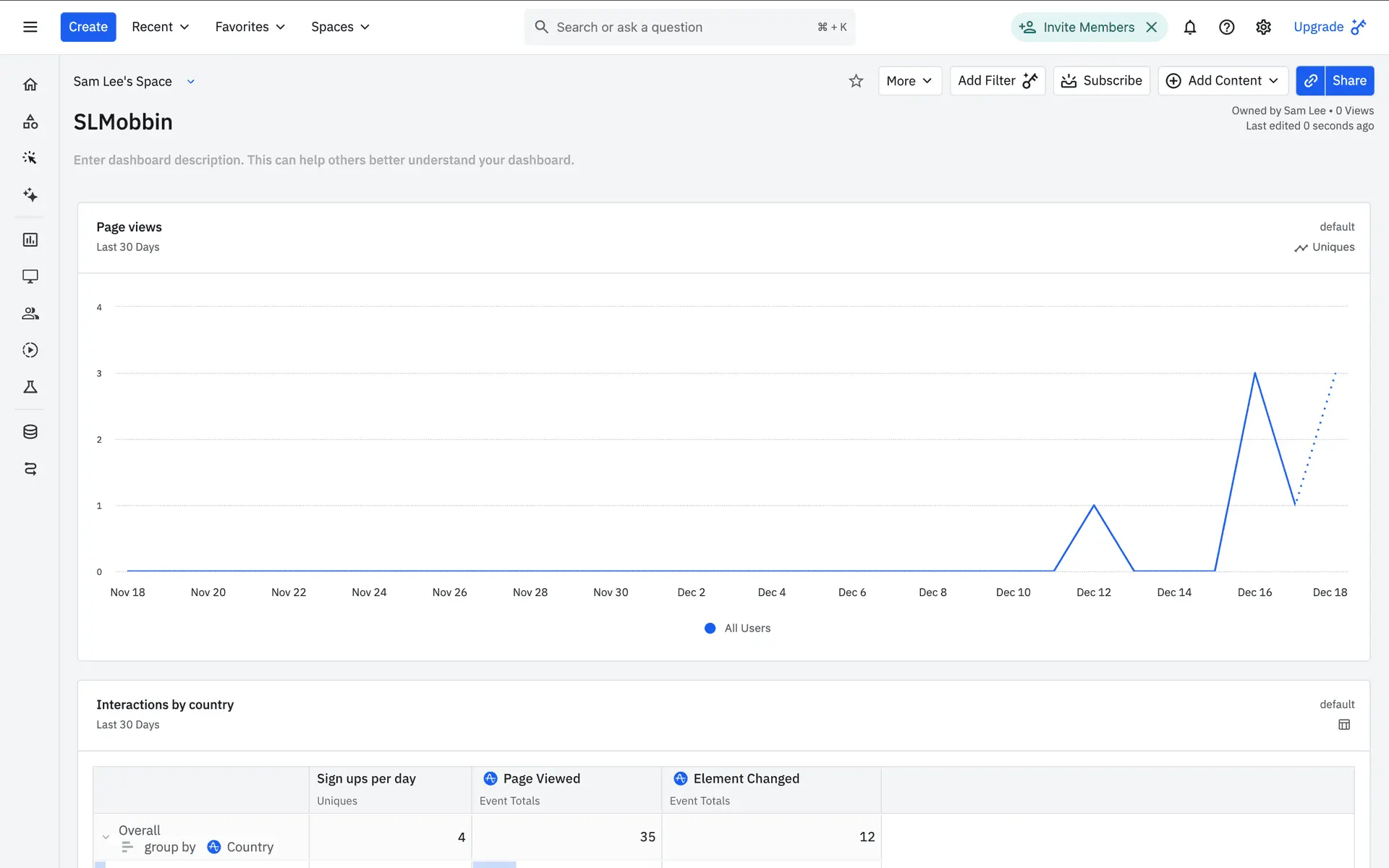This screenshot has height=868, width=1389.
Task: Click the users icon in sidebar
Action: [x=30, y=313]
